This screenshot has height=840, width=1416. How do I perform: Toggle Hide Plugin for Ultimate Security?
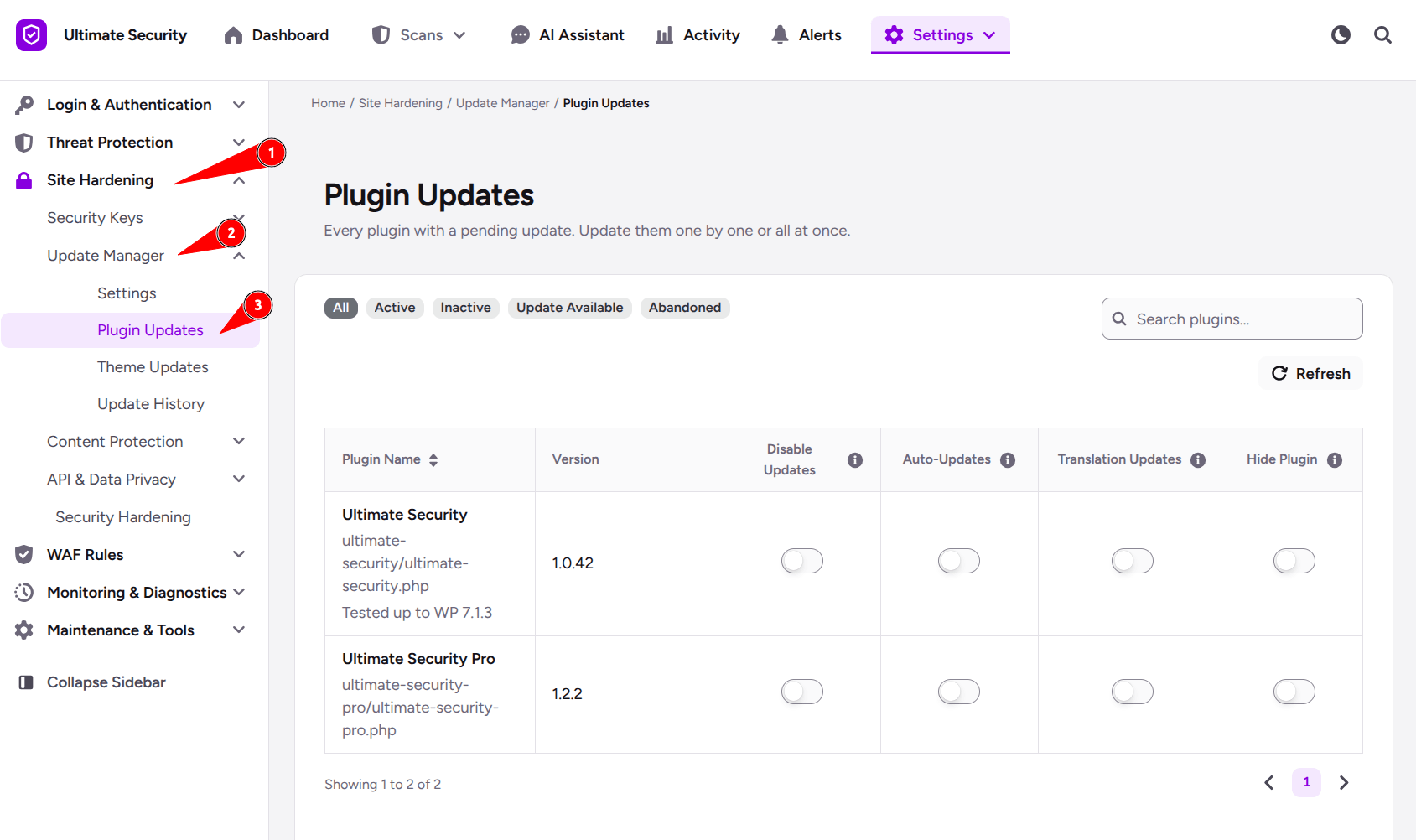click(1294, 561)
